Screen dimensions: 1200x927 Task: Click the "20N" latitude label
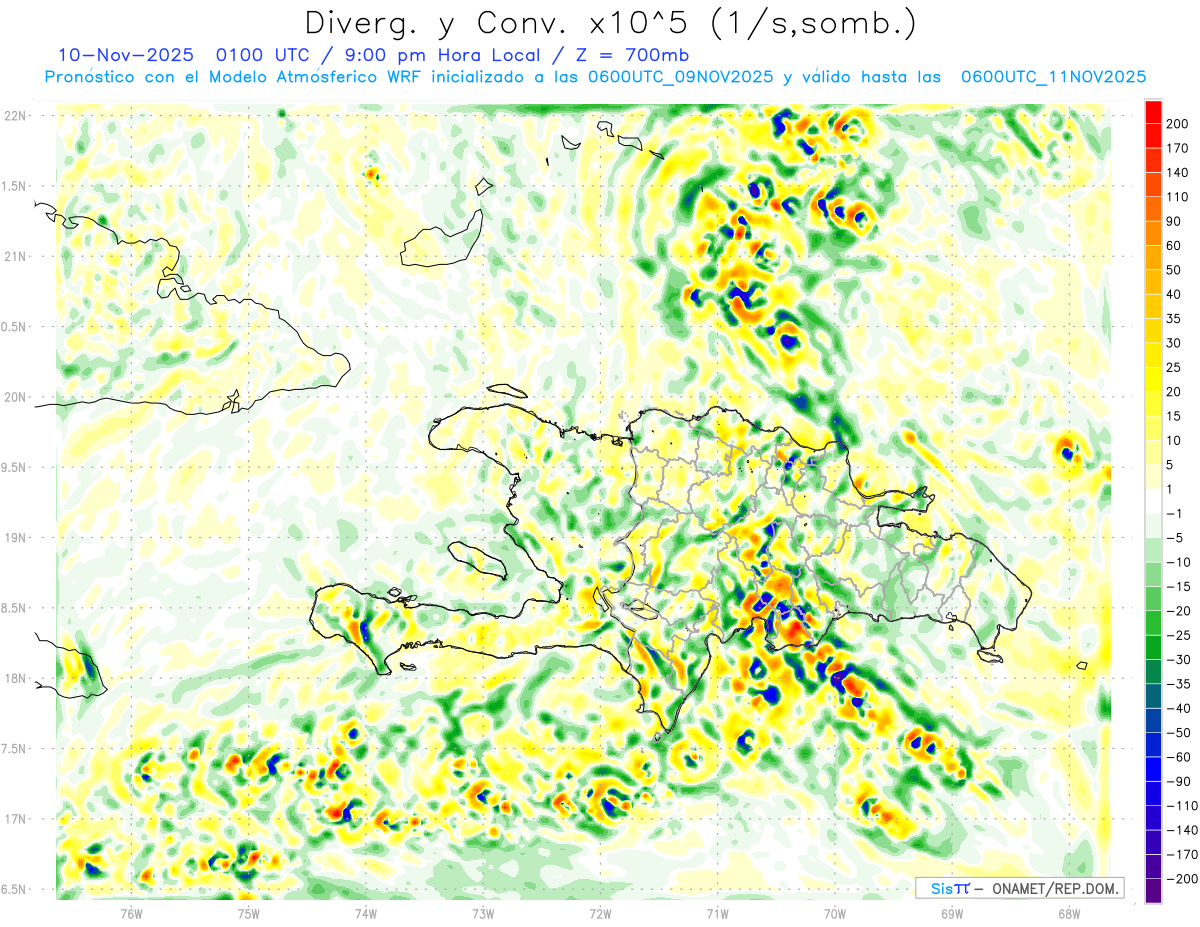pos(15,397)
